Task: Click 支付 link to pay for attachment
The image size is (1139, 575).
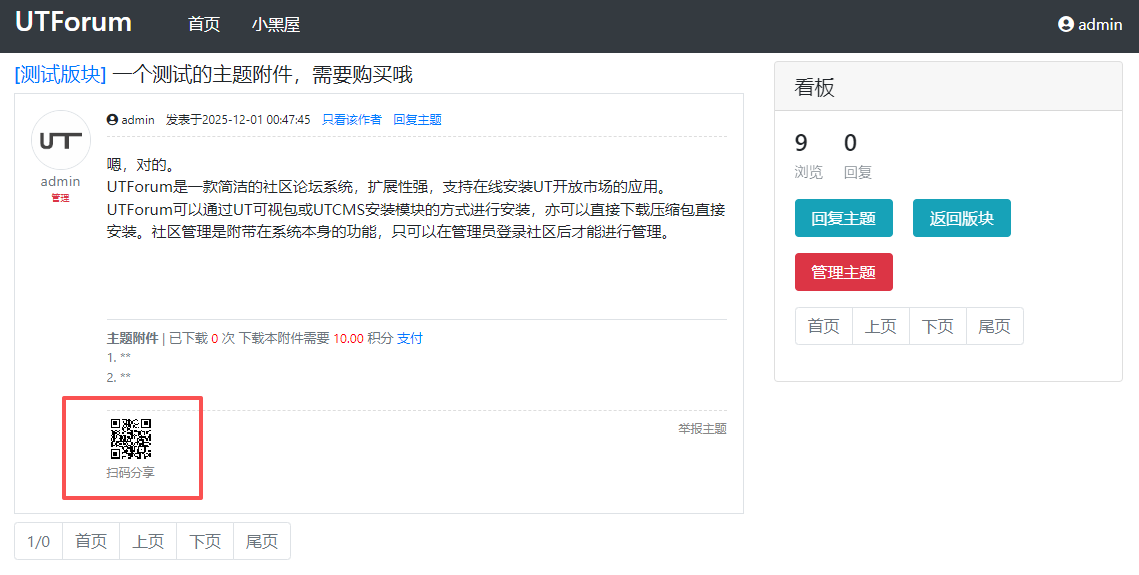Action: (x=410, y=338)
